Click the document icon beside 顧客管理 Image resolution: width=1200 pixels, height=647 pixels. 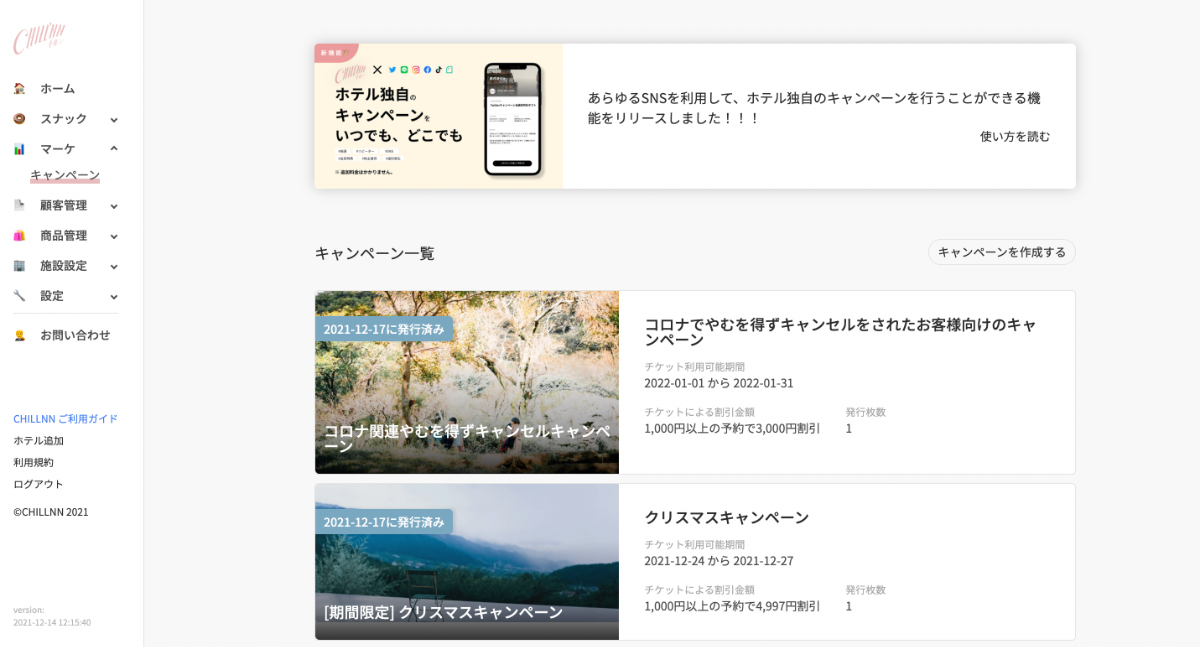coord(19,206)
